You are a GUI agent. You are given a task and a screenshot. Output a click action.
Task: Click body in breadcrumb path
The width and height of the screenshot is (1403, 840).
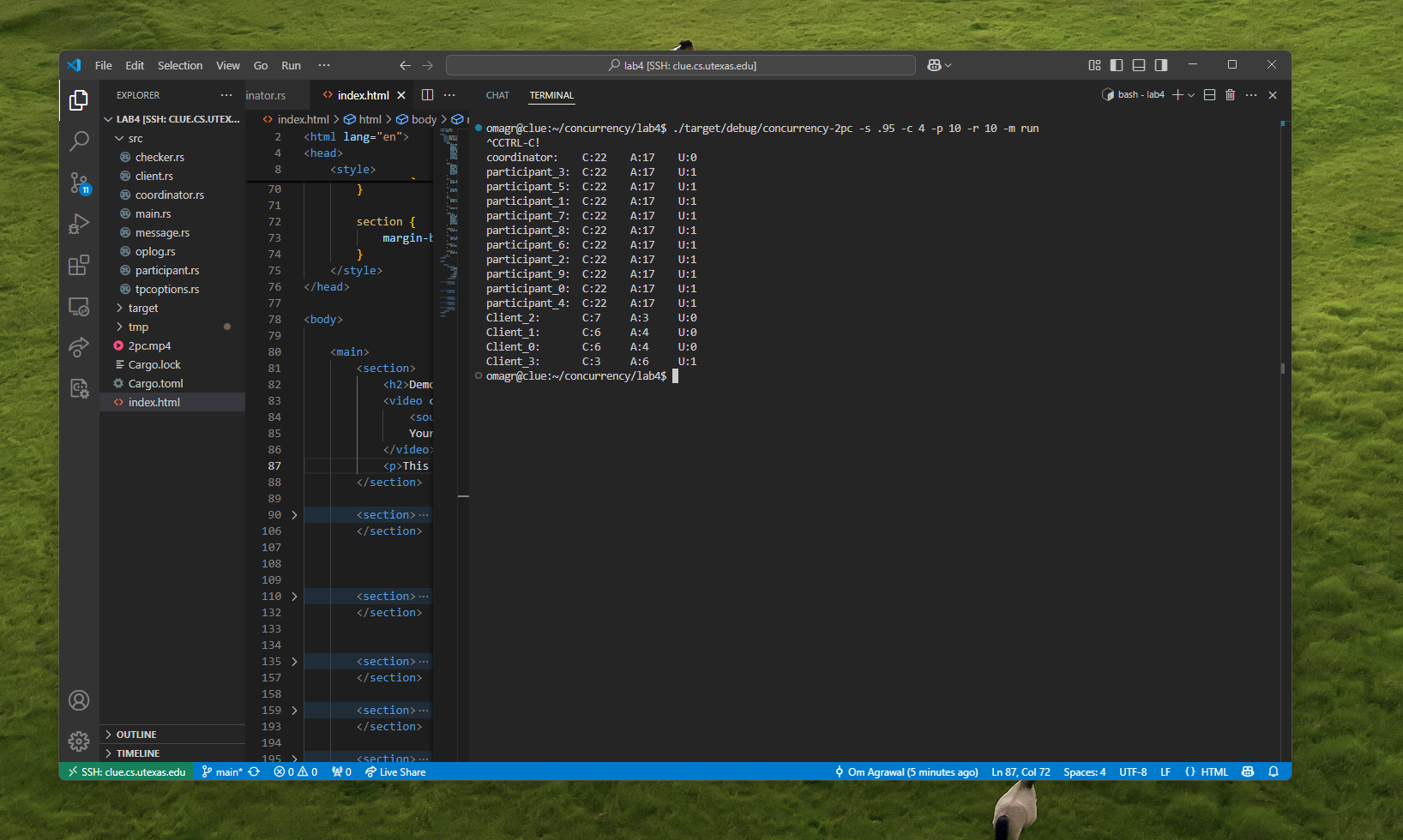424,119
